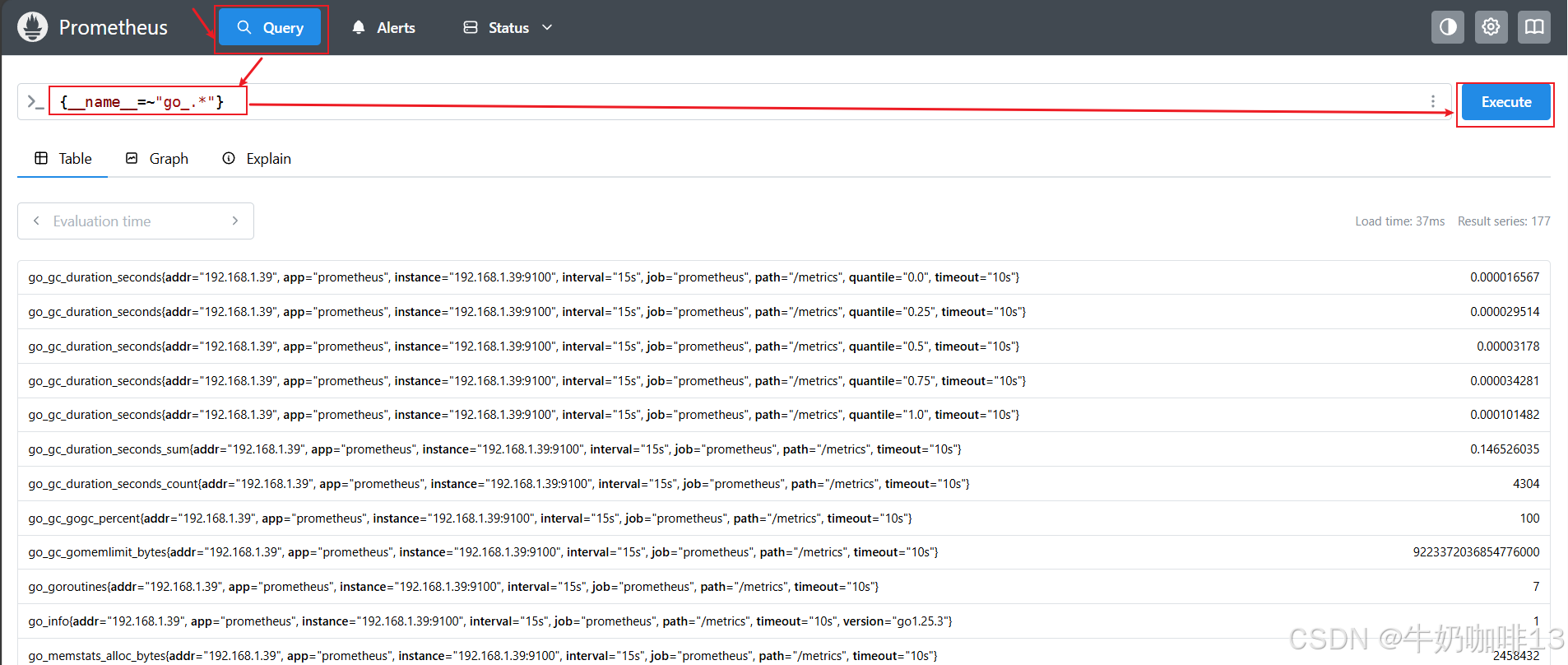Select the quantile="1.0" series row
The height and width of the screenshot is (665, 1568).
(x=783, y=415)
